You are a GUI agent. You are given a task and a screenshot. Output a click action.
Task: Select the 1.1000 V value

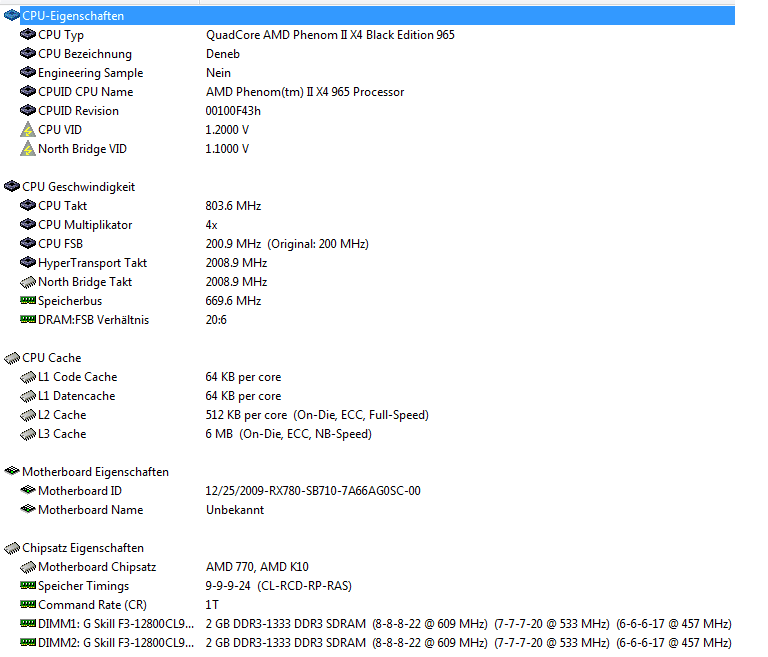(x=227, y=149)
